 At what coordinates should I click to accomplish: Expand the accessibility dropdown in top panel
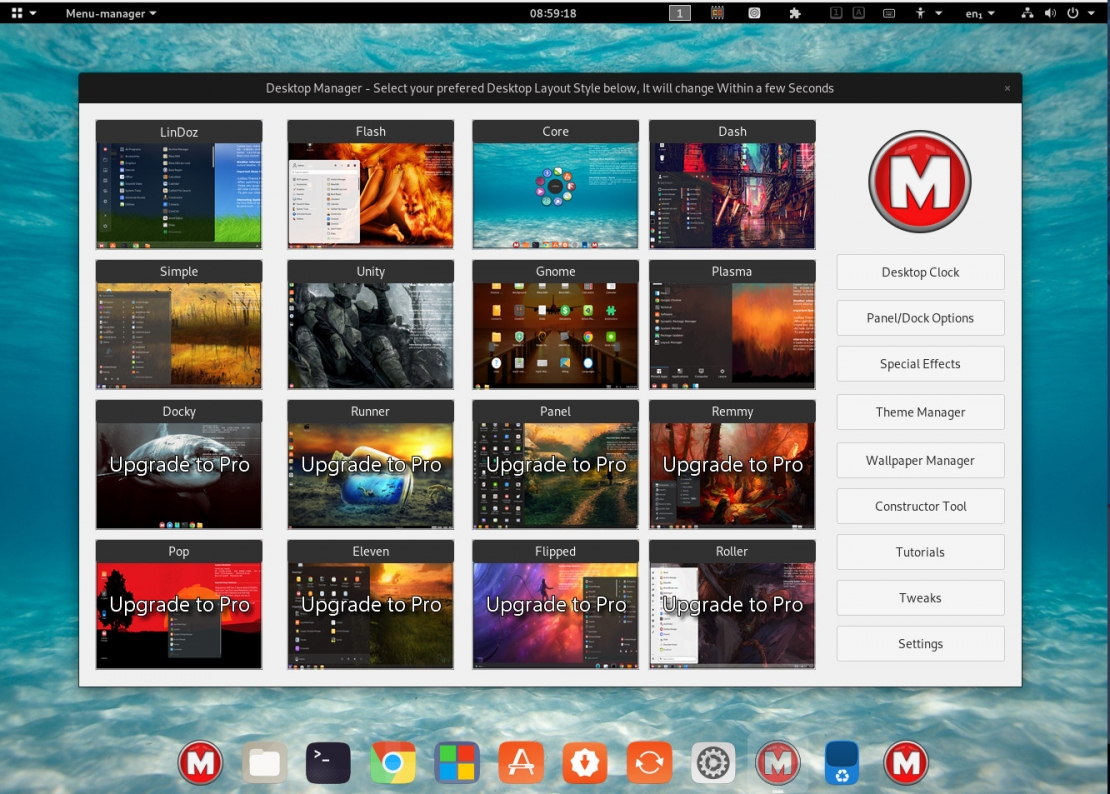tap(930, 13)
